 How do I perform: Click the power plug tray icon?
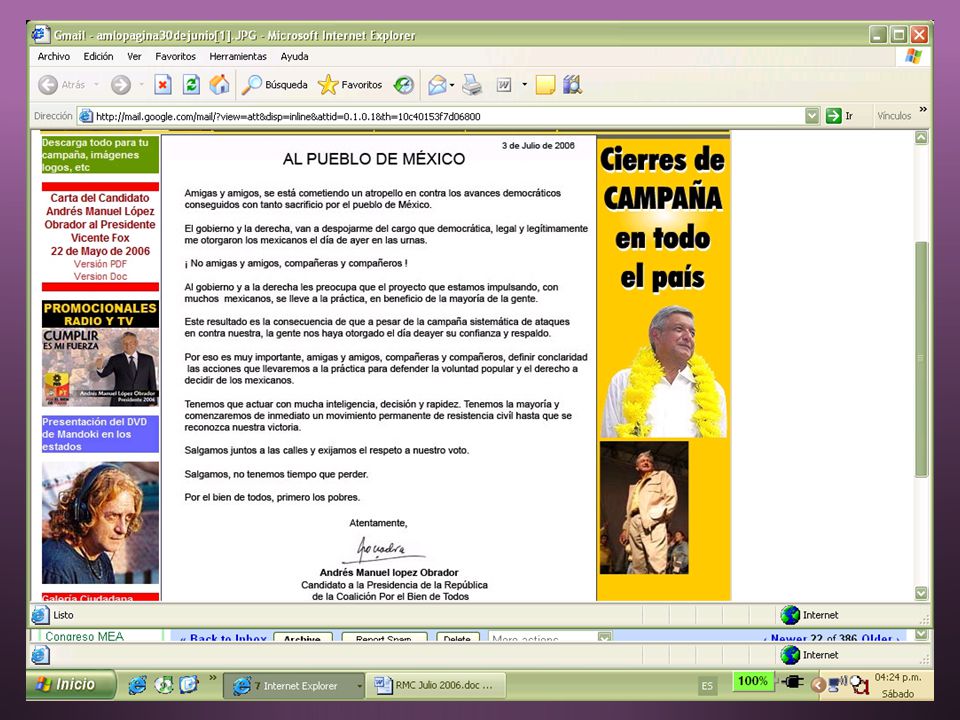click(x=792, y=681)
